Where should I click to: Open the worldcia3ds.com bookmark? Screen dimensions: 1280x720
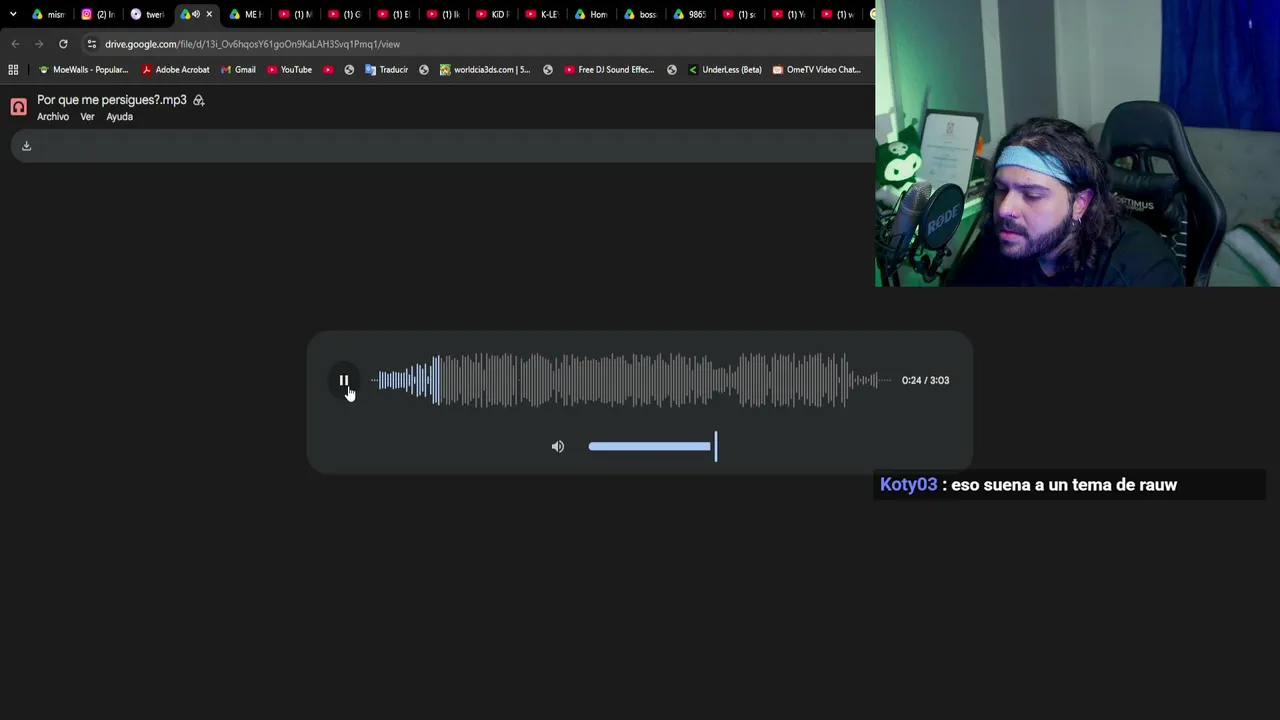coord(485,70)
